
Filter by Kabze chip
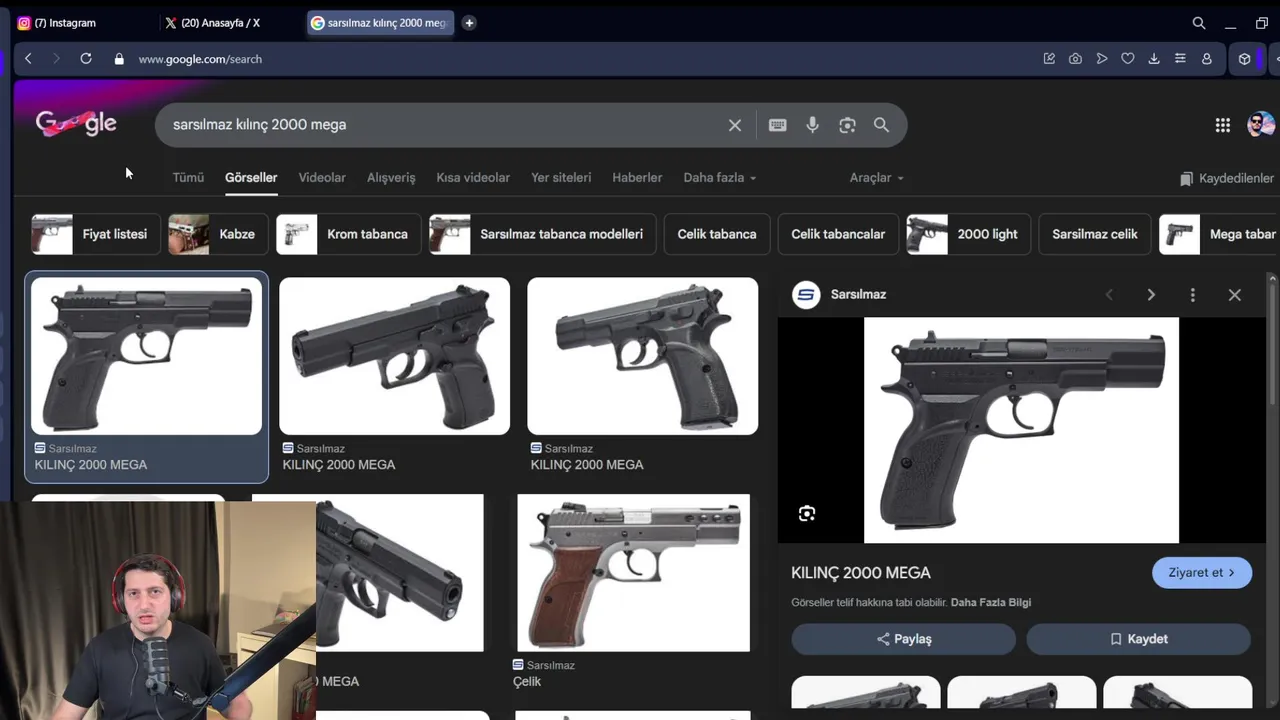point(218,234)
